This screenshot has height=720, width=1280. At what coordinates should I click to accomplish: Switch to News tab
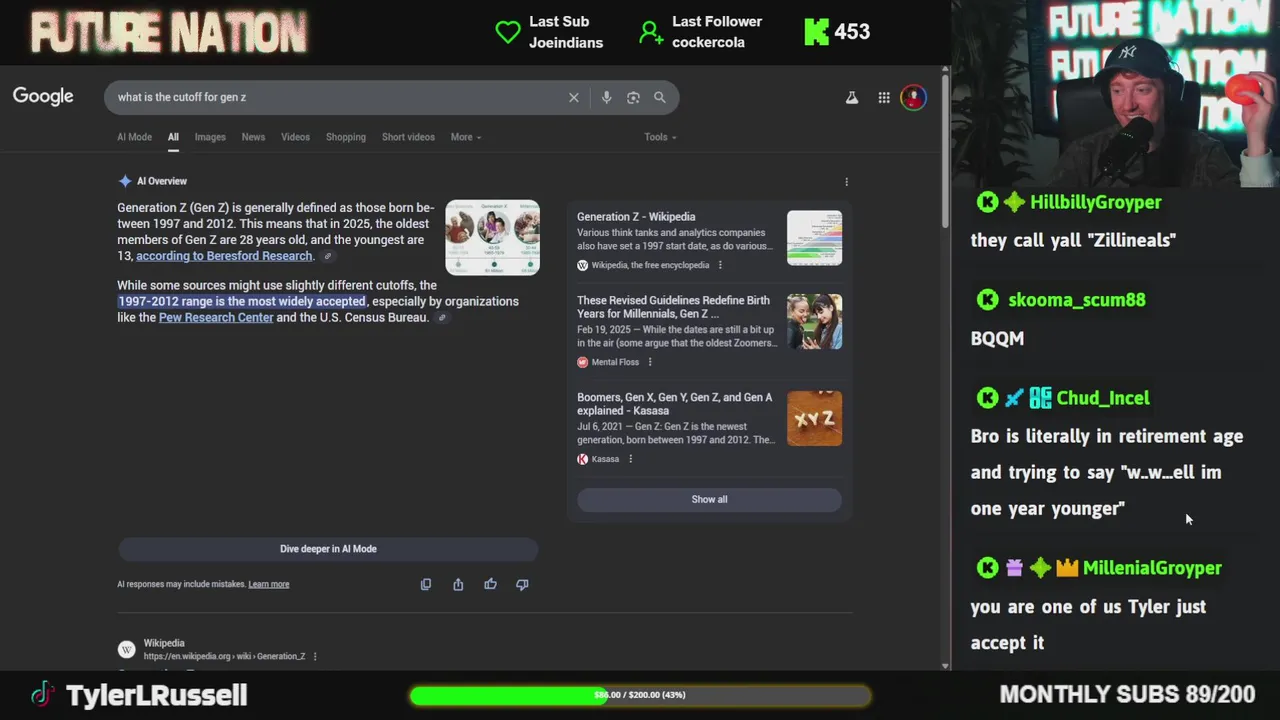tap(253, 137)
